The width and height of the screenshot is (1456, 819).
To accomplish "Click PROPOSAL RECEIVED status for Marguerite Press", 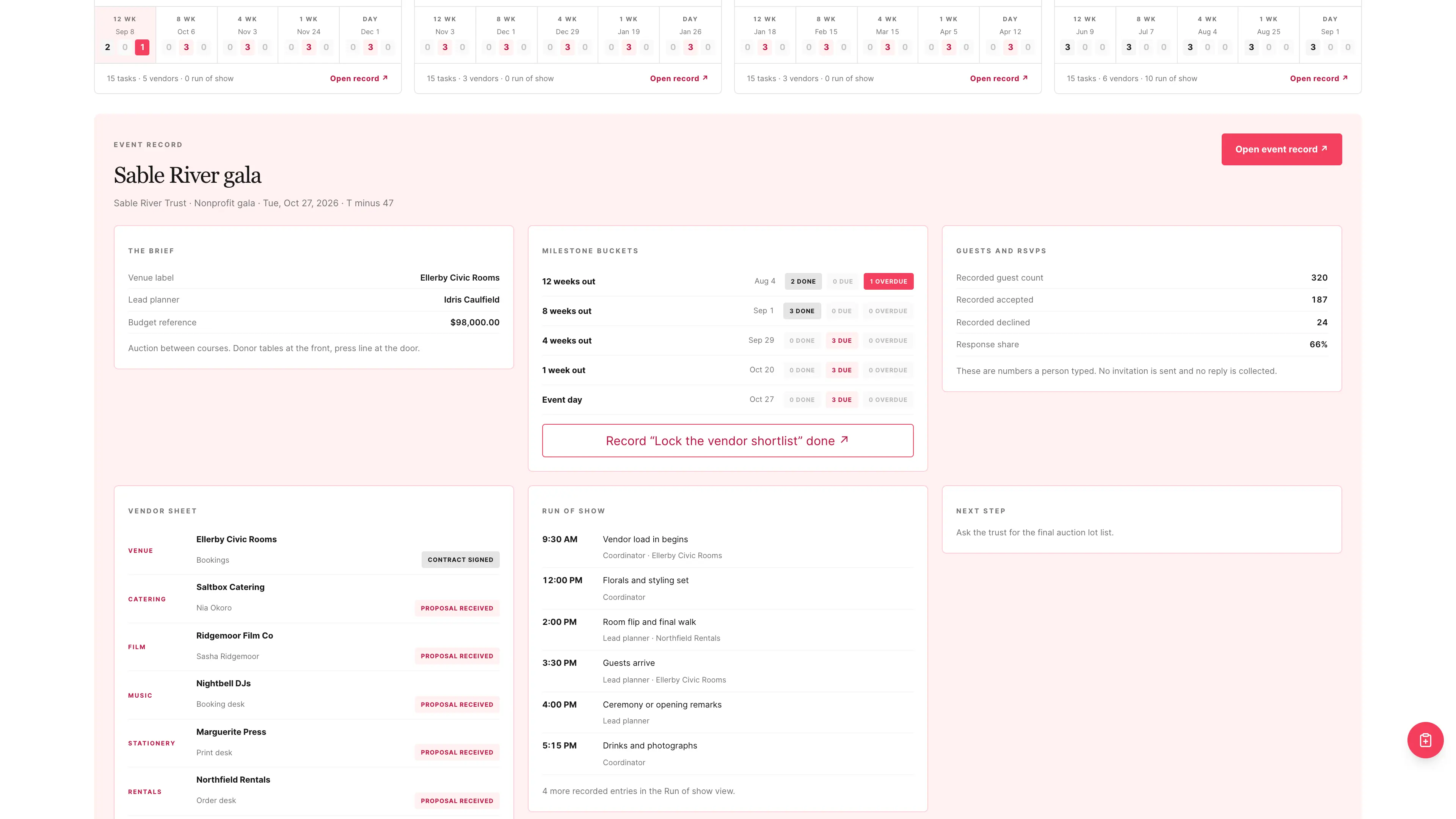I will pyautogui.click(x=457, y=752).
